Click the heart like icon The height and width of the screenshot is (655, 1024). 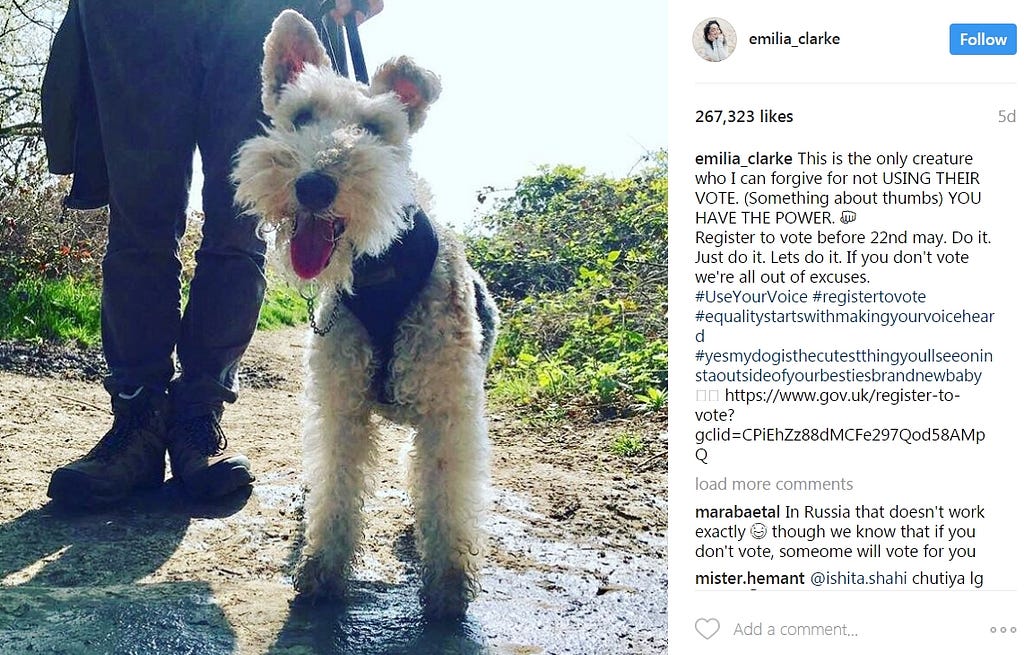click(x=707, y=629)
